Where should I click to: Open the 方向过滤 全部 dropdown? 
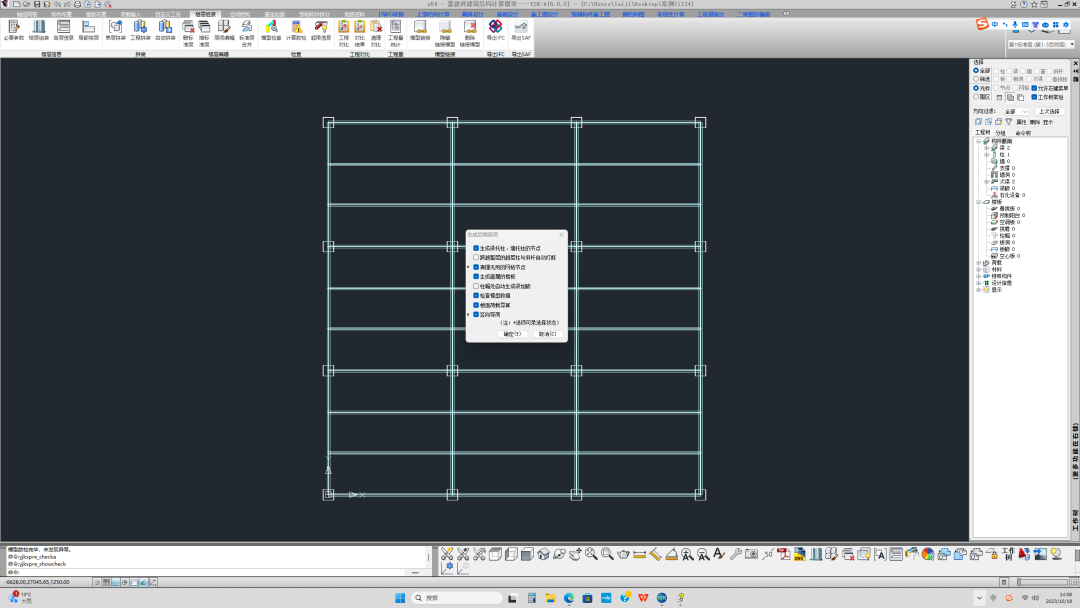point(1015,112)
